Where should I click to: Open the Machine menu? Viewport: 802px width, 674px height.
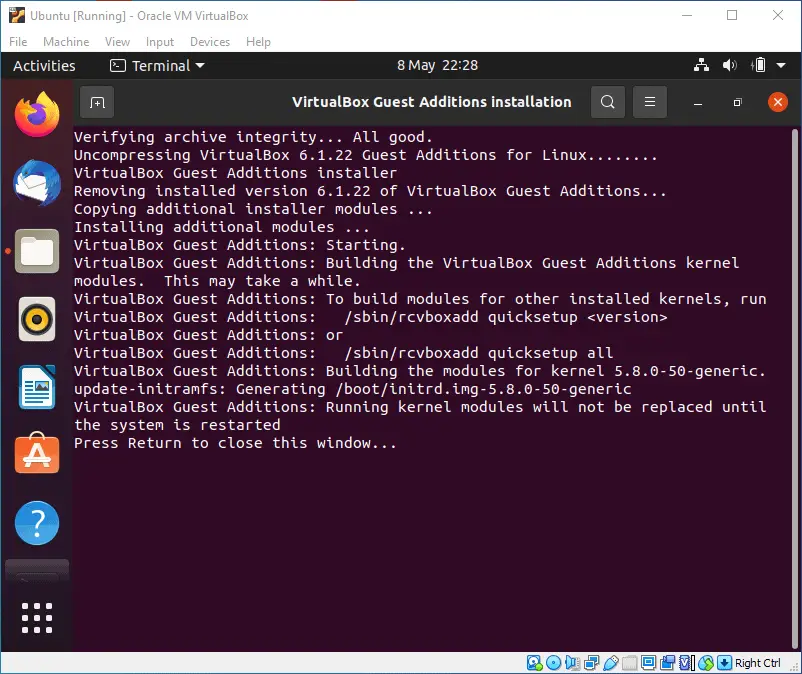(66, 42)
